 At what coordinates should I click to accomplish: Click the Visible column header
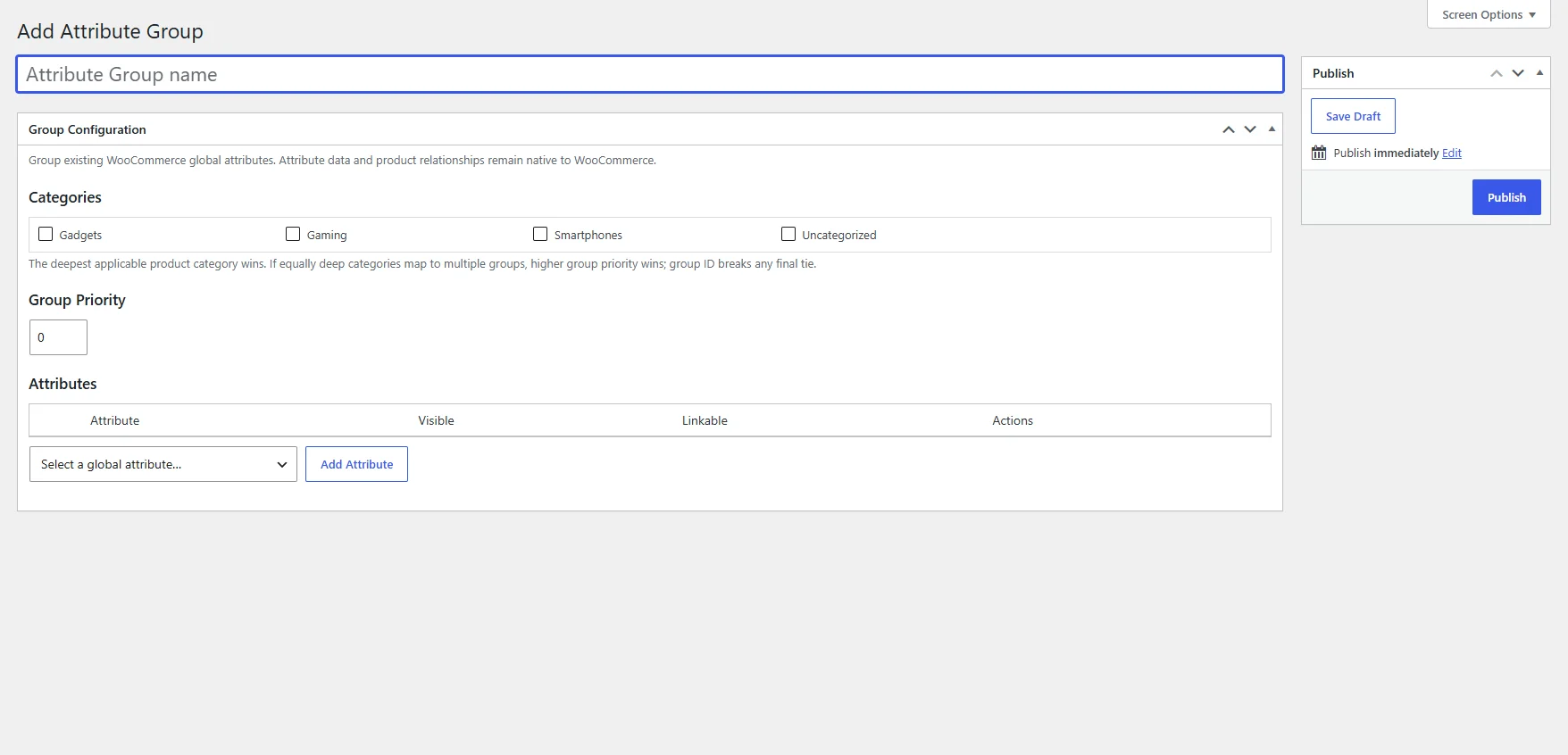pos(436,420)
